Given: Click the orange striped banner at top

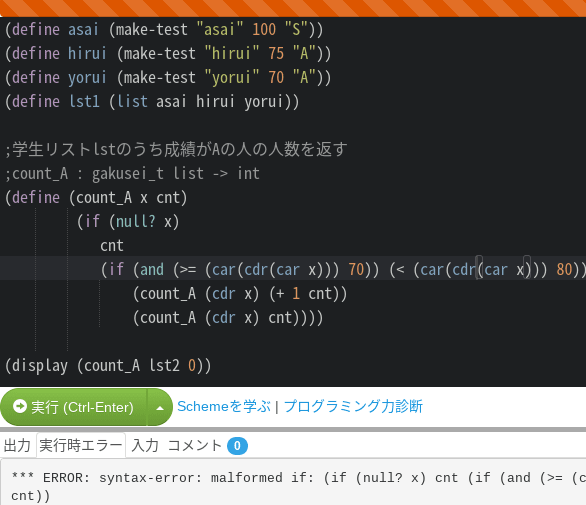Looking at the screenshot, I should (x=293, y=8).
